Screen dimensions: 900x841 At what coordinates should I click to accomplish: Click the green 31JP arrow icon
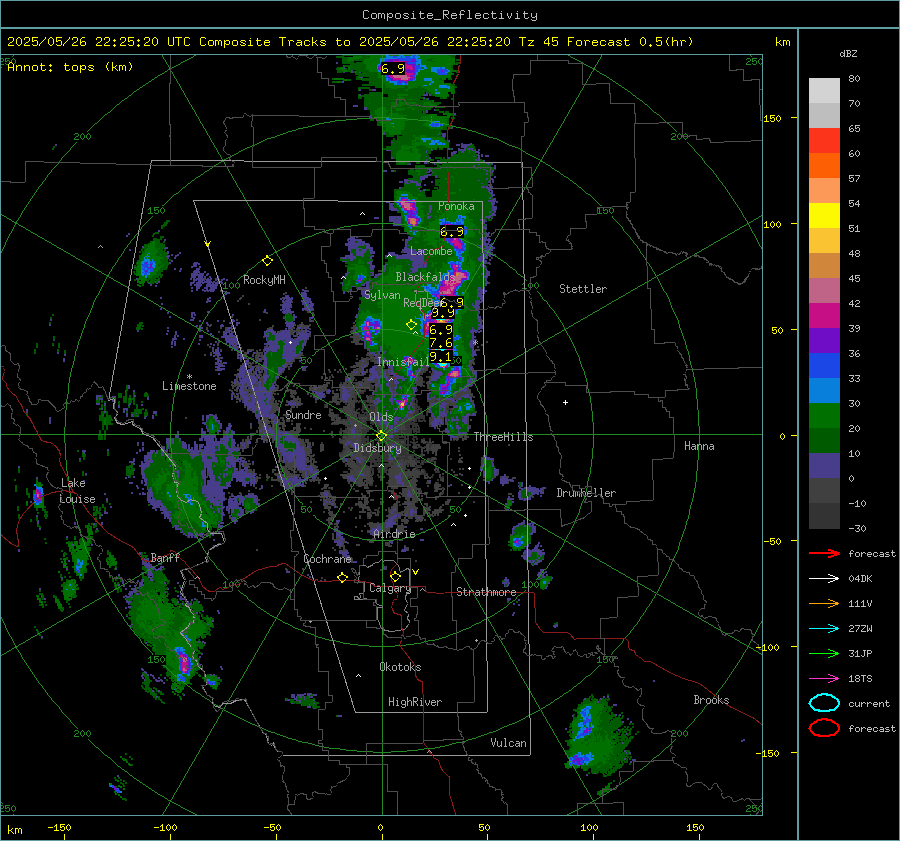(x=824, y=653)
